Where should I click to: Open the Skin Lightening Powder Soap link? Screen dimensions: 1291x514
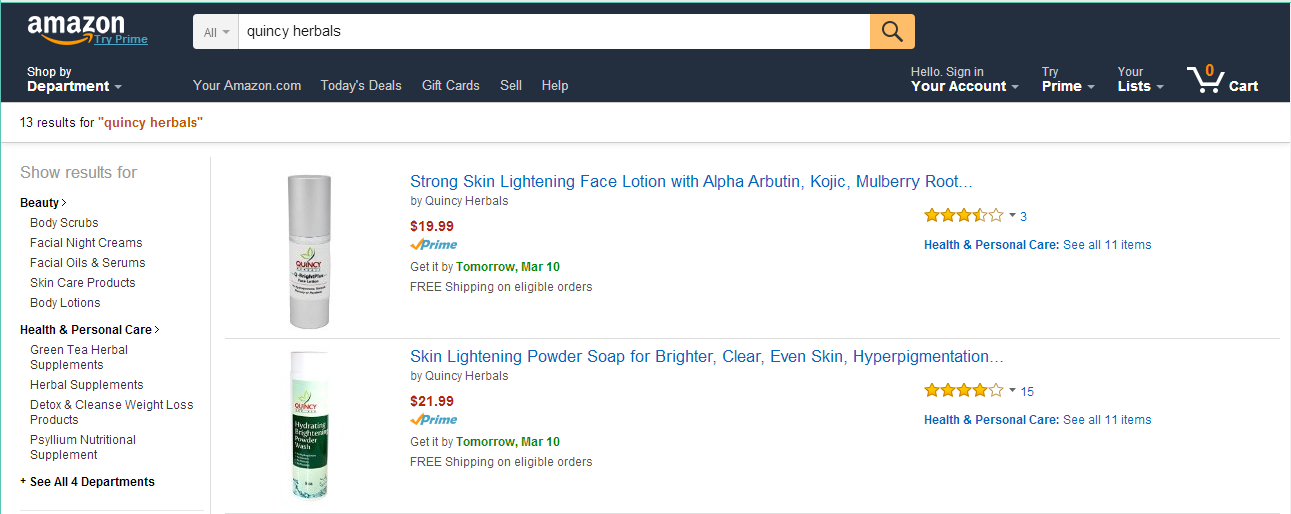pos(707,357)
